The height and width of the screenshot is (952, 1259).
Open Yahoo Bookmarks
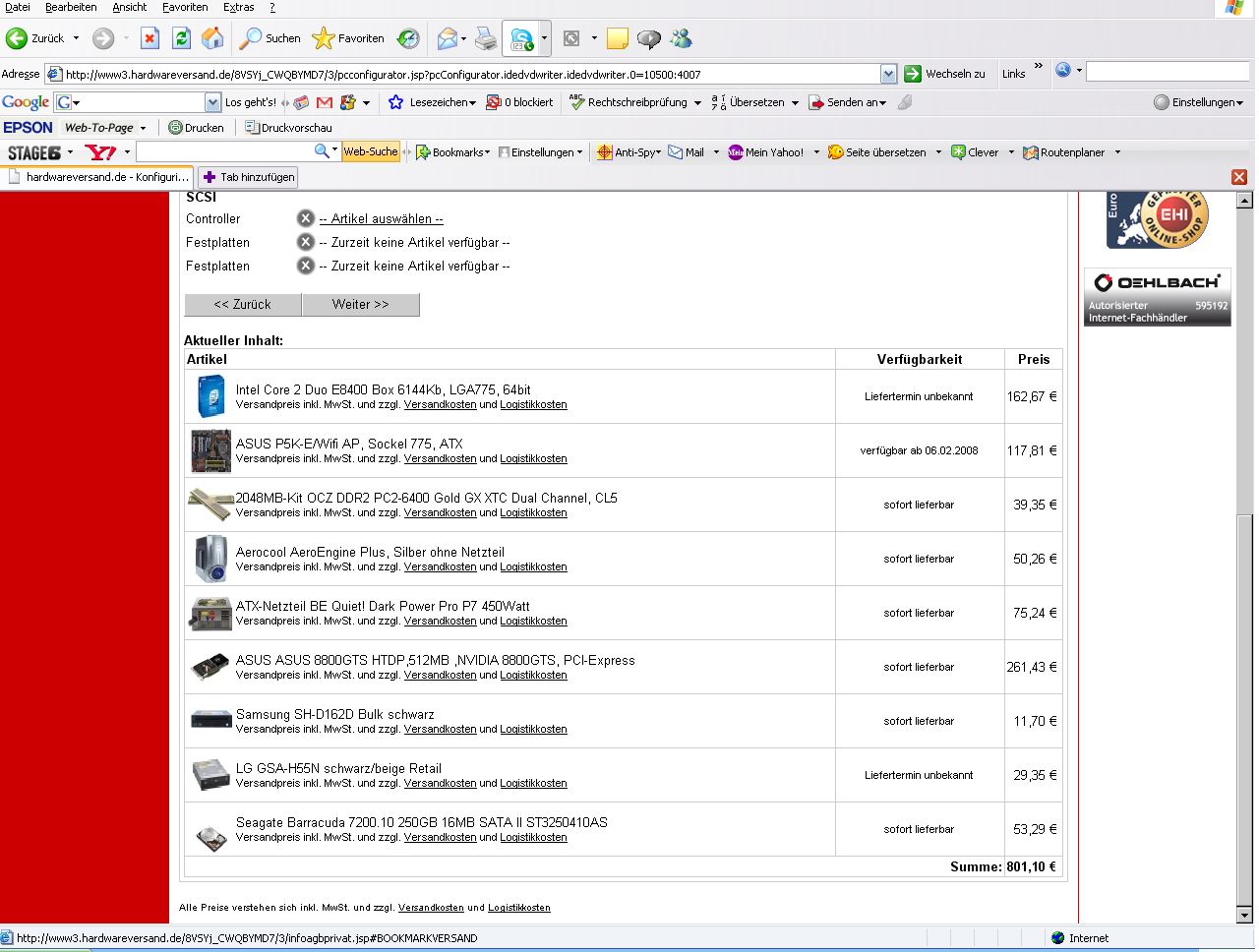pyautogui.click(x=452, y=152)
